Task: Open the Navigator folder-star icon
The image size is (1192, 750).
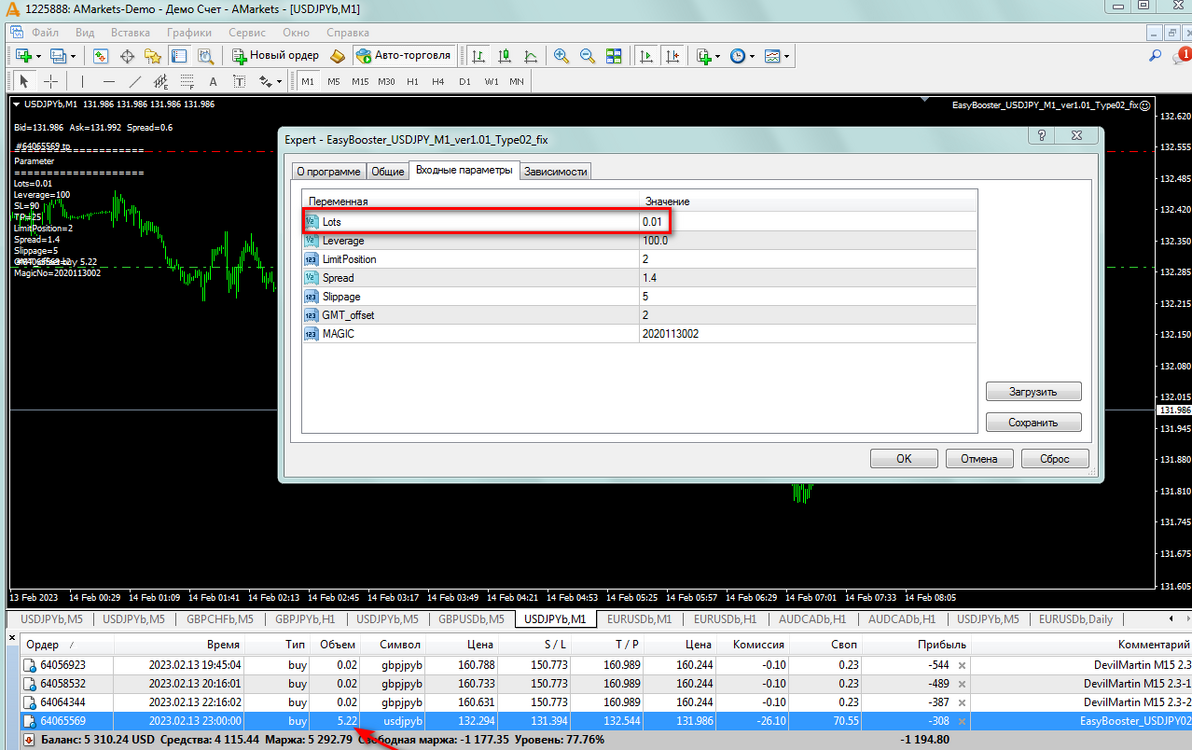Action: click(x=153, y=55)
